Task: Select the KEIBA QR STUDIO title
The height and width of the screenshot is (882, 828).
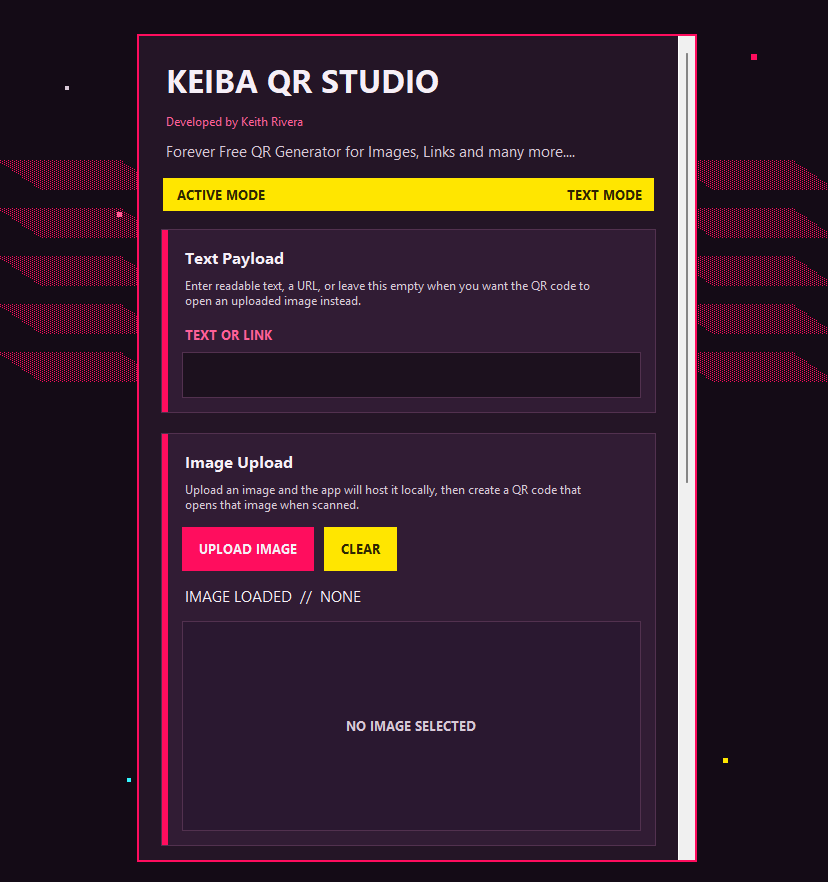Action: [x=303, y=82]
